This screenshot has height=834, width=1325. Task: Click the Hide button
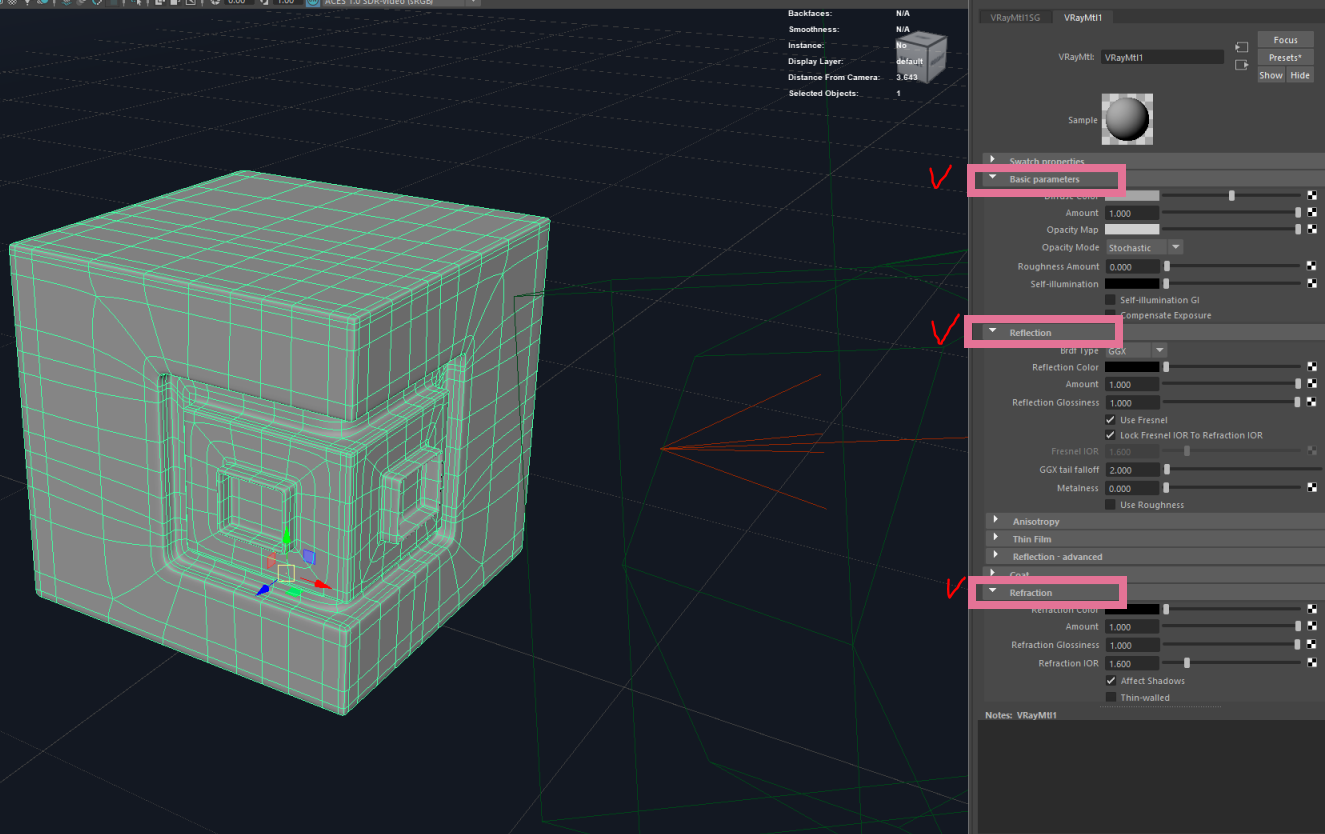pyautogui.click(x=1299, y=75)
